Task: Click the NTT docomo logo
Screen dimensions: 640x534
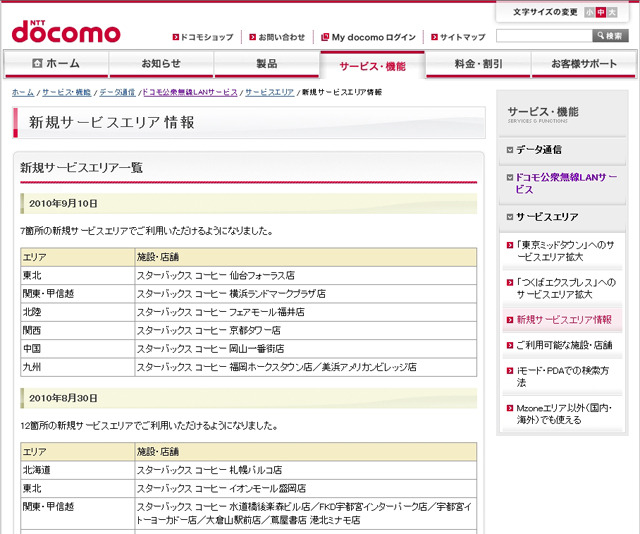Action: pos(65,30)
